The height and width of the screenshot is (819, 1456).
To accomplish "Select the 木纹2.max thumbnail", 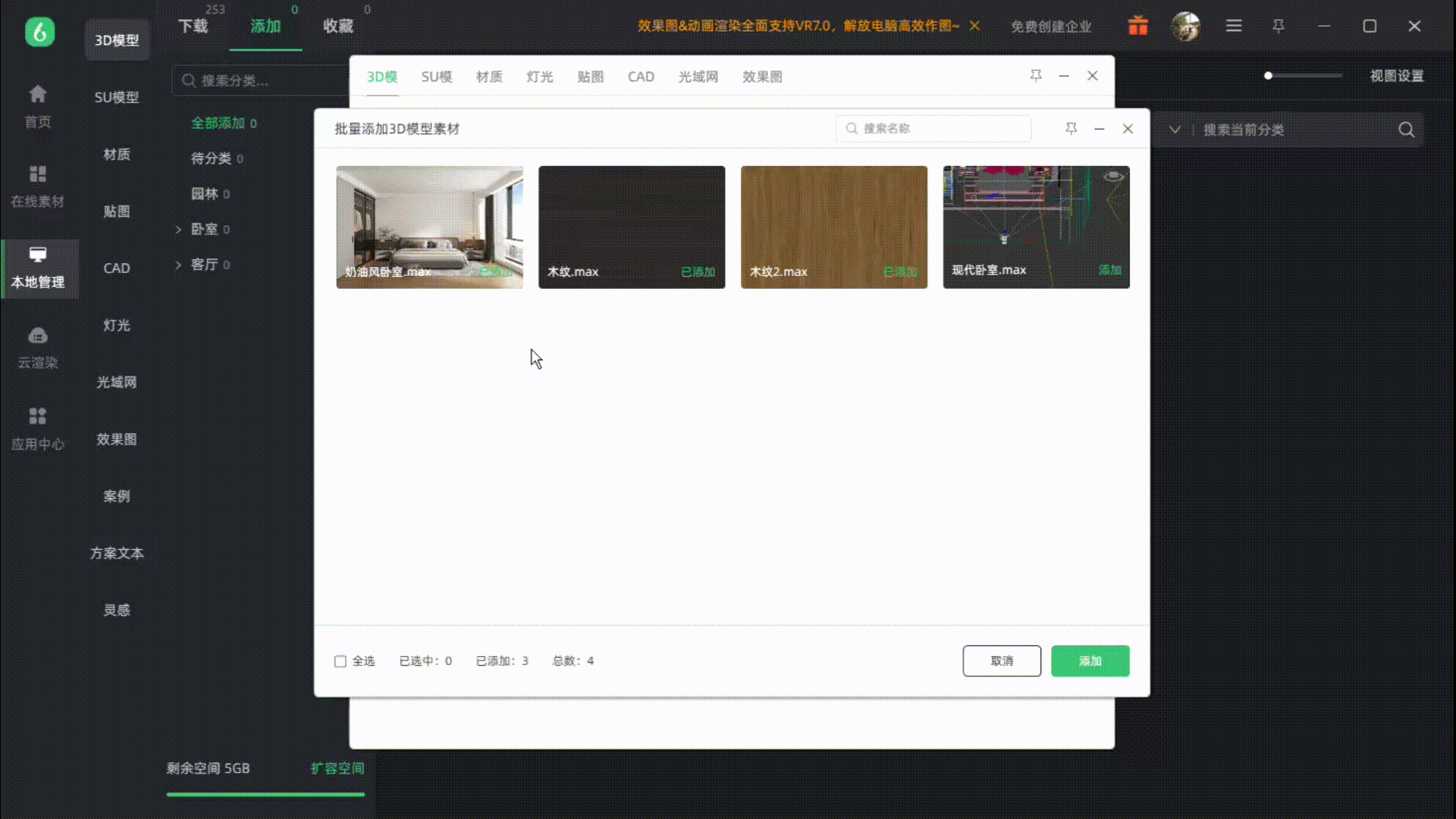I will [834, 227].
